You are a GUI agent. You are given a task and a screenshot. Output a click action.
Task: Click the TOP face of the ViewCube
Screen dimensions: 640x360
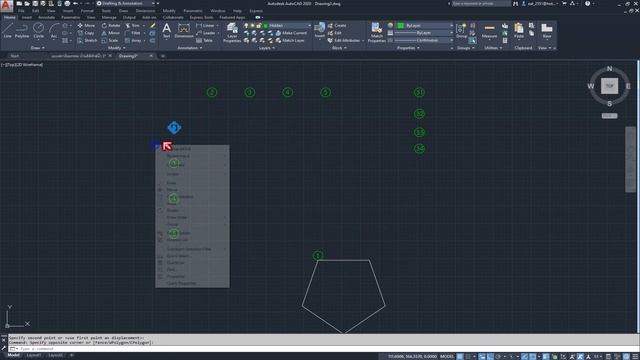click(x=609, y=86)
